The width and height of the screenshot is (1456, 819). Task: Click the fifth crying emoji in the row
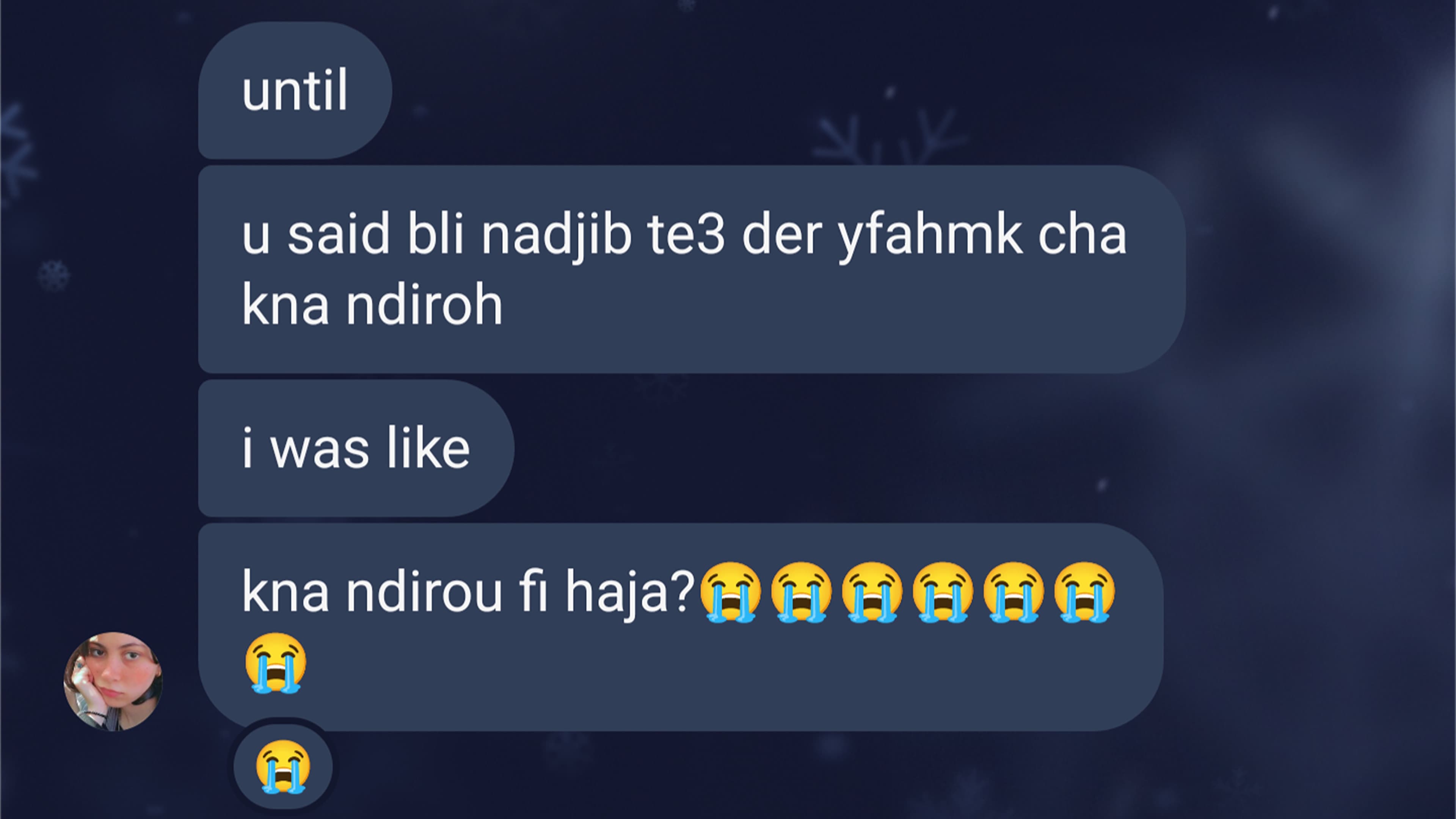1014,592
